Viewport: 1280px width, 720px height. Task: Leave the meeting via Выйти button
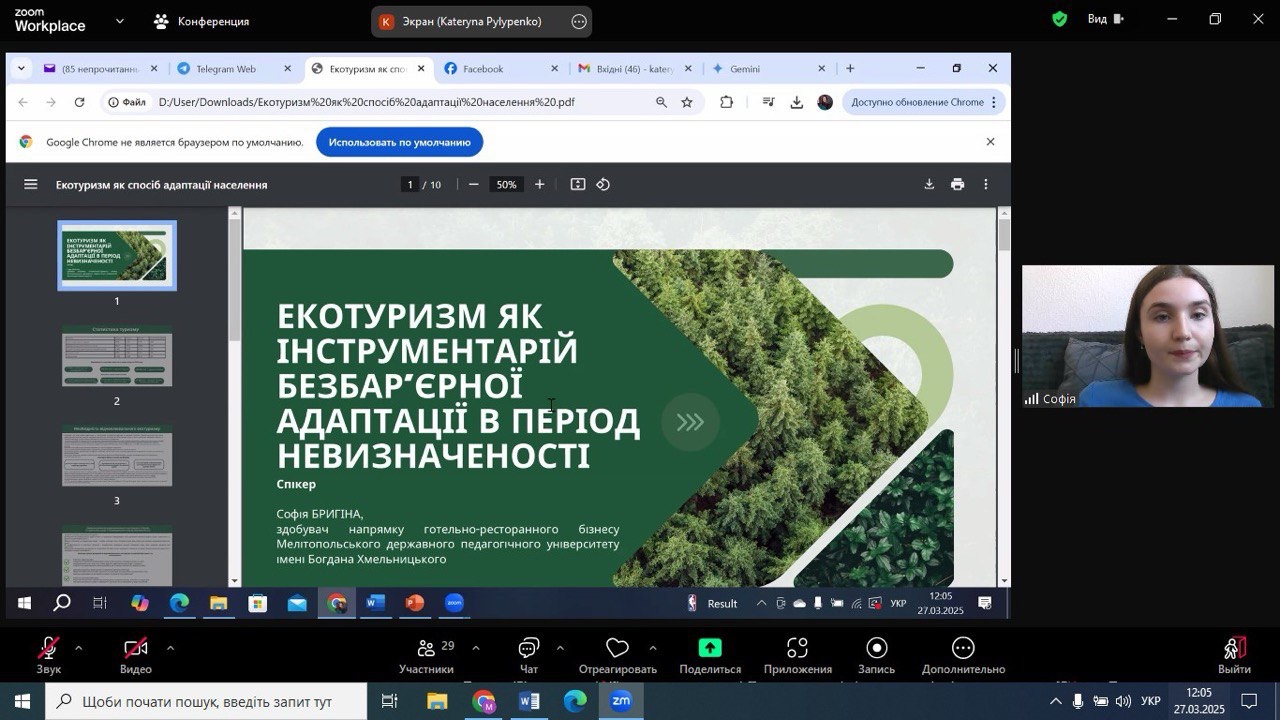coord(1234,653)
